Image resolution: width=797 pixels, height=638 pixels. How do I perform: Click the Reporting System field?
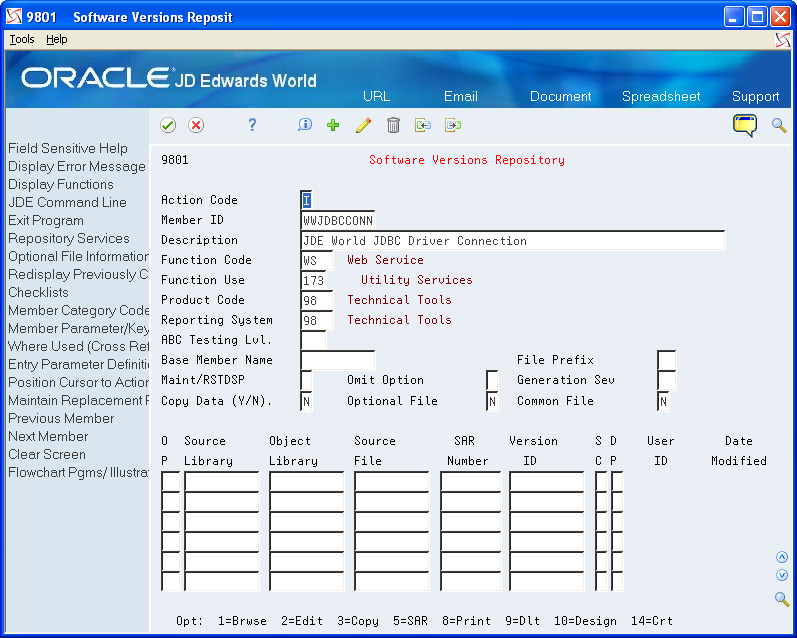(x=317, y=320)
